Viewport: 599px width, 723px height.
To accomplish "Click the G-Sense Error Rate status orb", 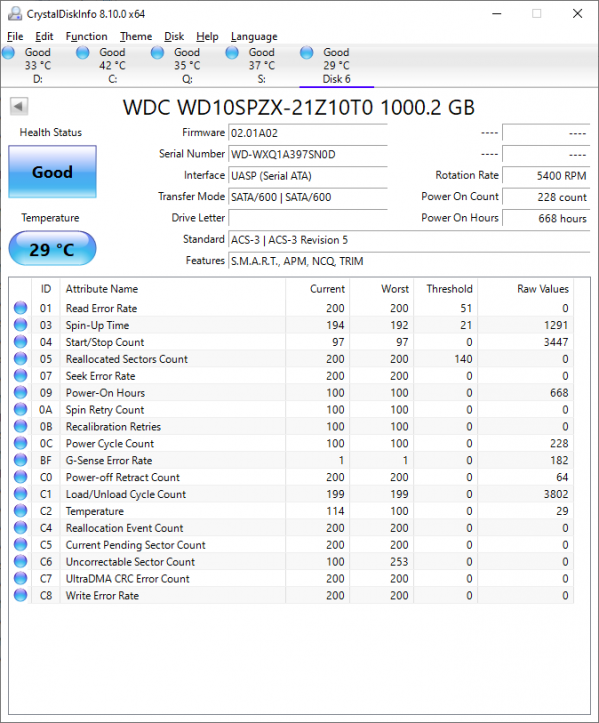I will [x=21, y=460].
